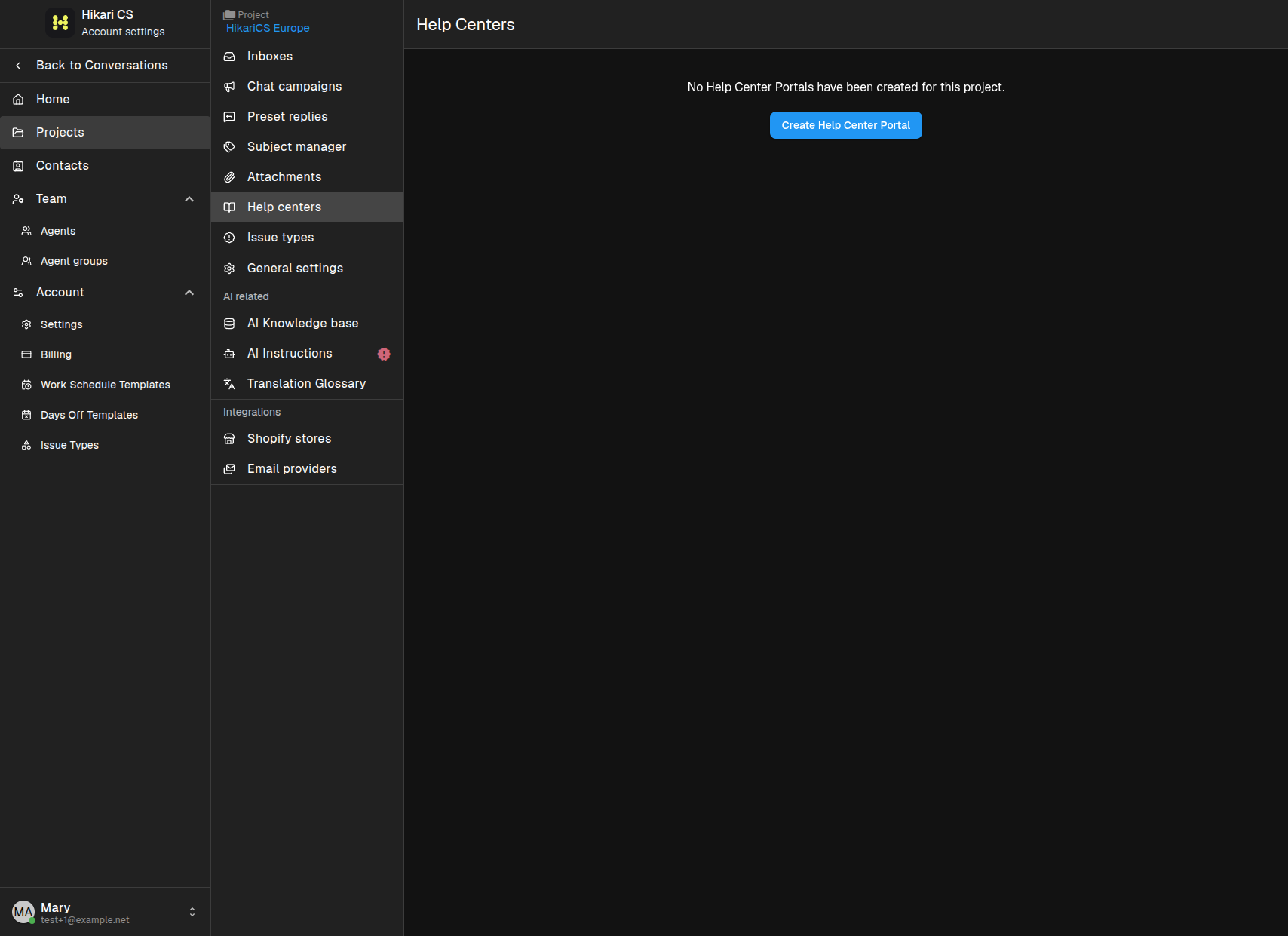The image size is (1288, 936).
Task: Click Create Help Center Portal button
Action: pos(845,125)
